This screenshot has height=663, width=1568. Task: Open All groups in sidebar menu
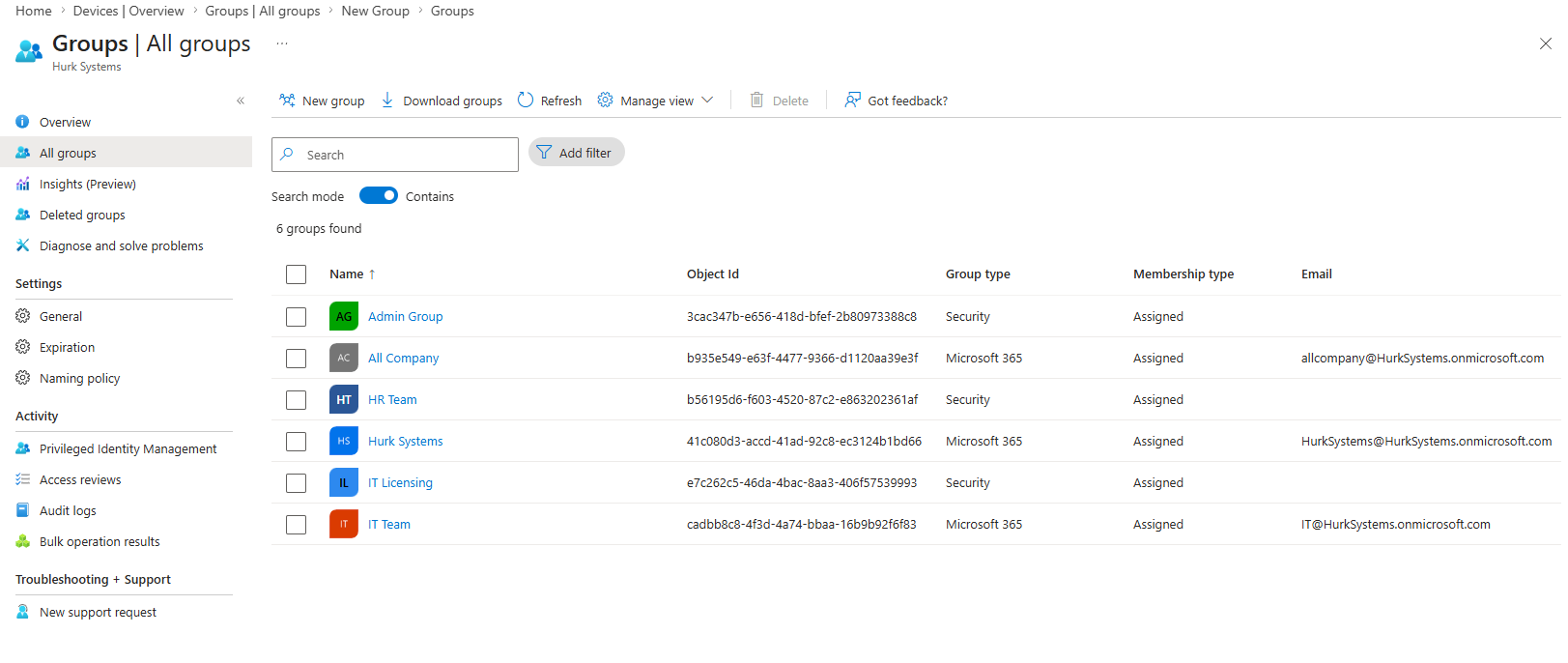(x=126, y=153)
